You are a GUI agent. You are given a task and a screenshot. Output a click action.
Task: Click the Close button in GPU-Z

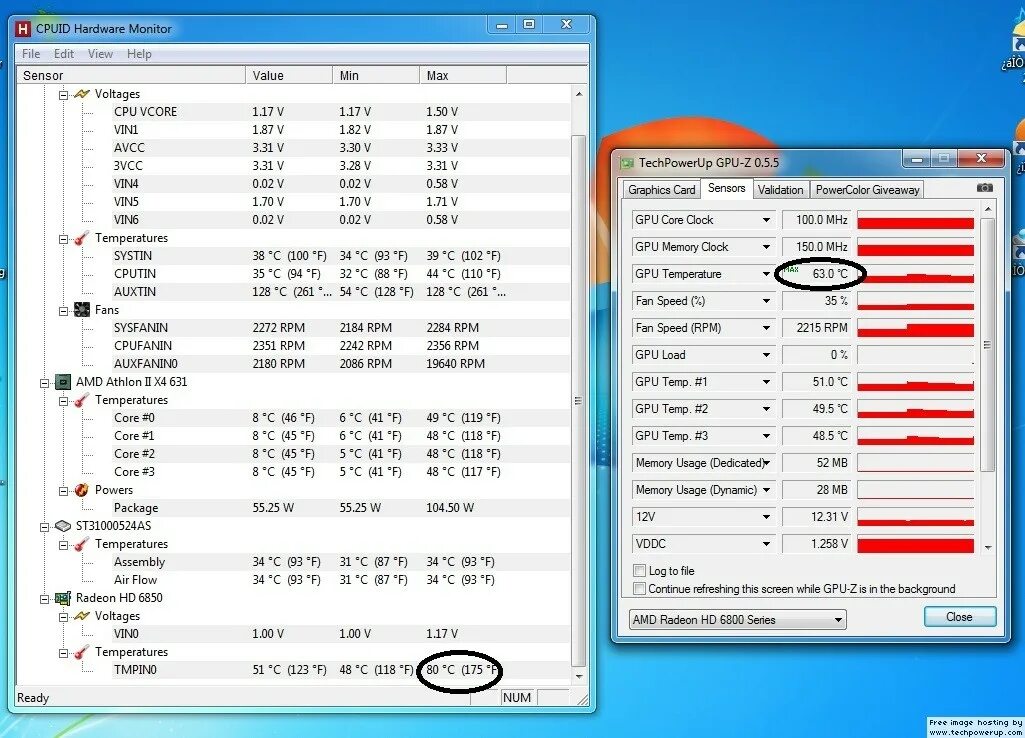[960, 617]
